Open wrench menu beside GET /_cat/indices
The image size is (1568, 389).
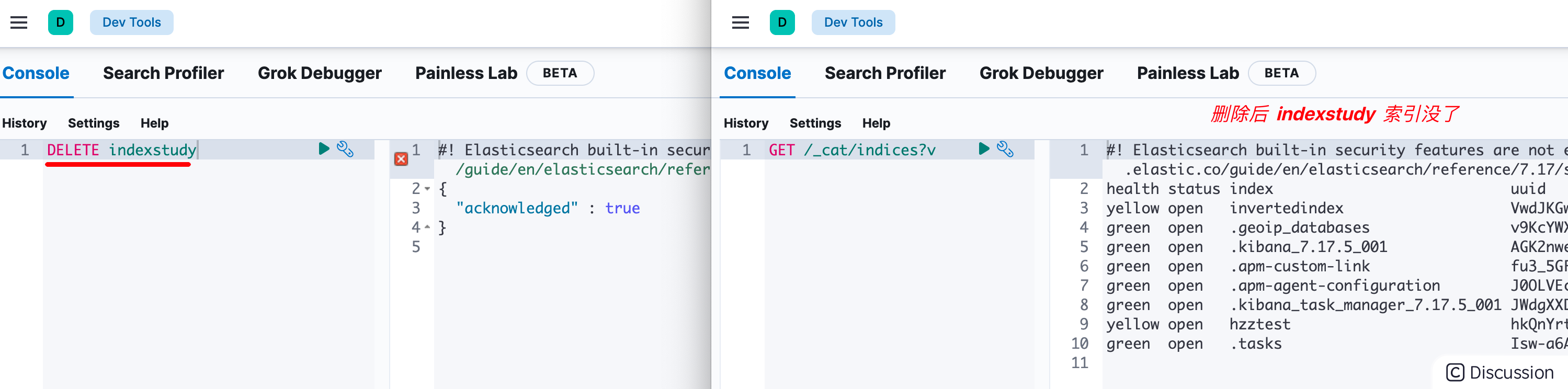pyautogui.click(x=1005, y=149)
